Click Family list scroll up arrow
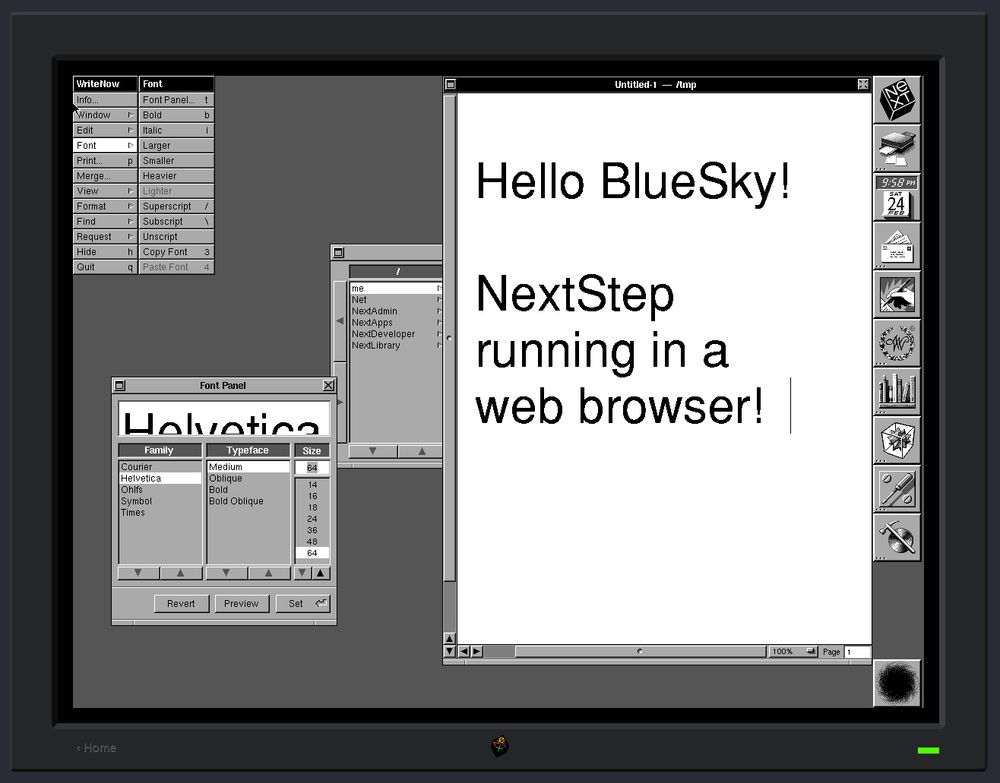Screen dimensions: 1000x783 (181, 573)
